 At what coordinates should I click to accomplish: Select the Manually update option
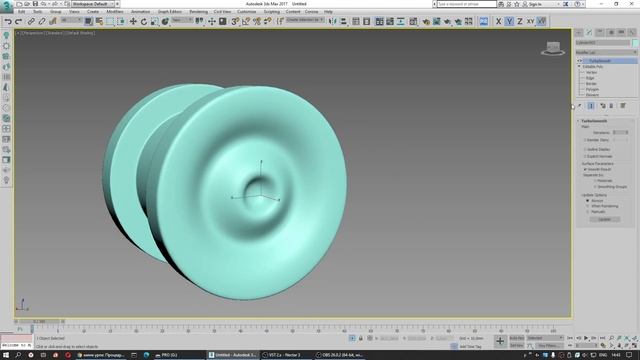tap(588, 212)
